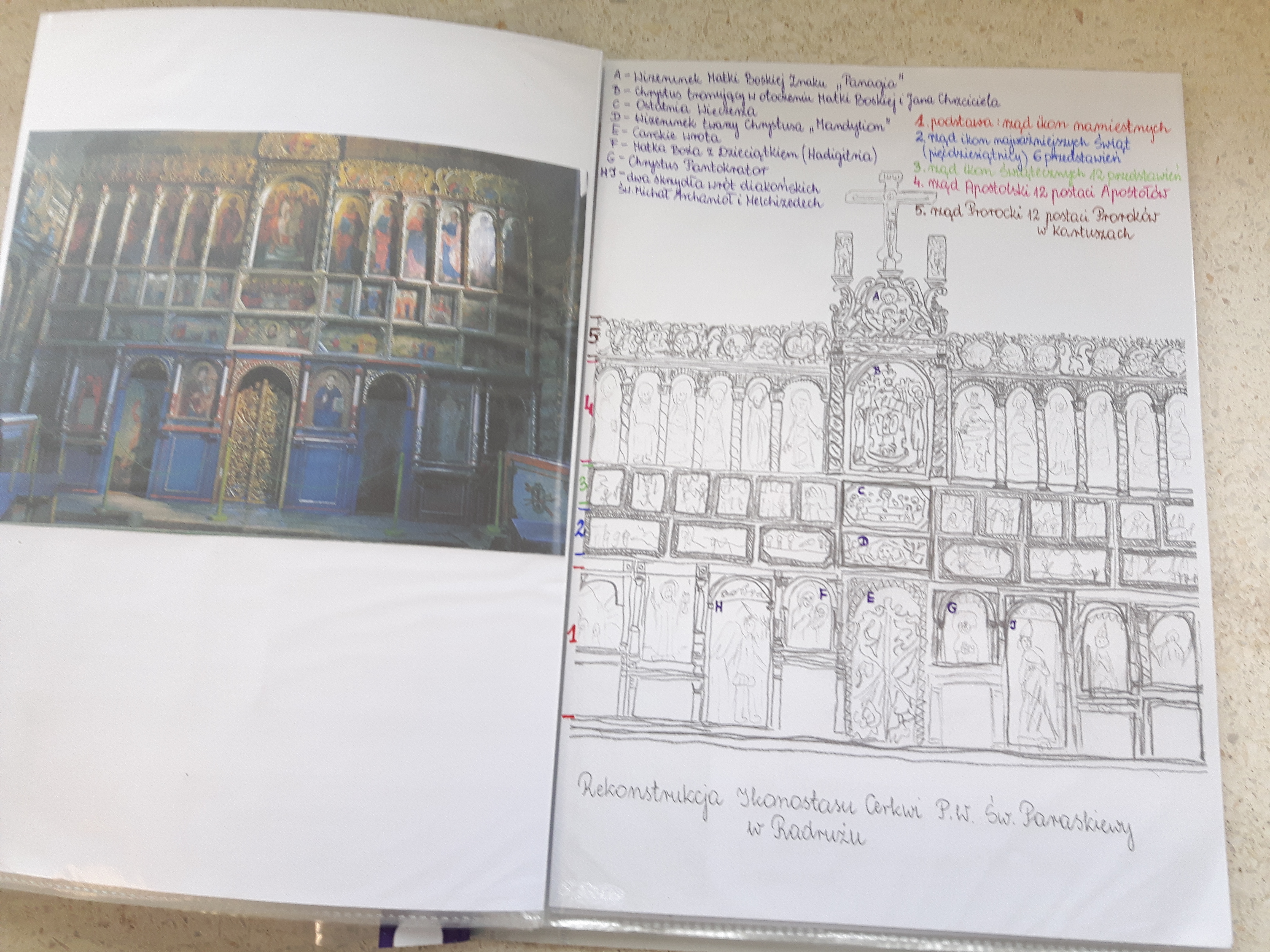Click red row number 1 in margin
1270x952 pixels.
tap(572, 634)
